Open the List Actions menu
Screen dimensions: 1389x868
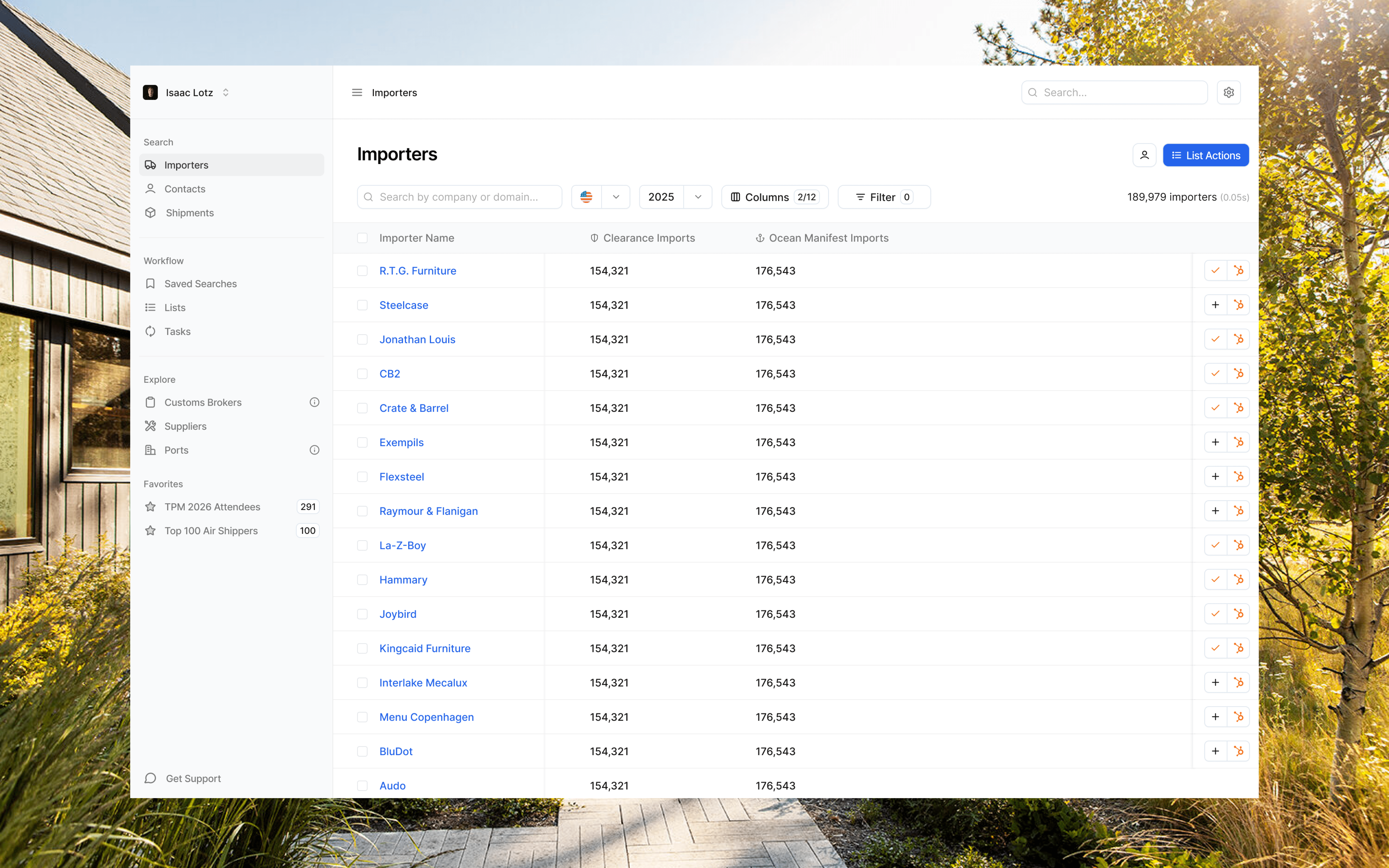point(1206,155)
